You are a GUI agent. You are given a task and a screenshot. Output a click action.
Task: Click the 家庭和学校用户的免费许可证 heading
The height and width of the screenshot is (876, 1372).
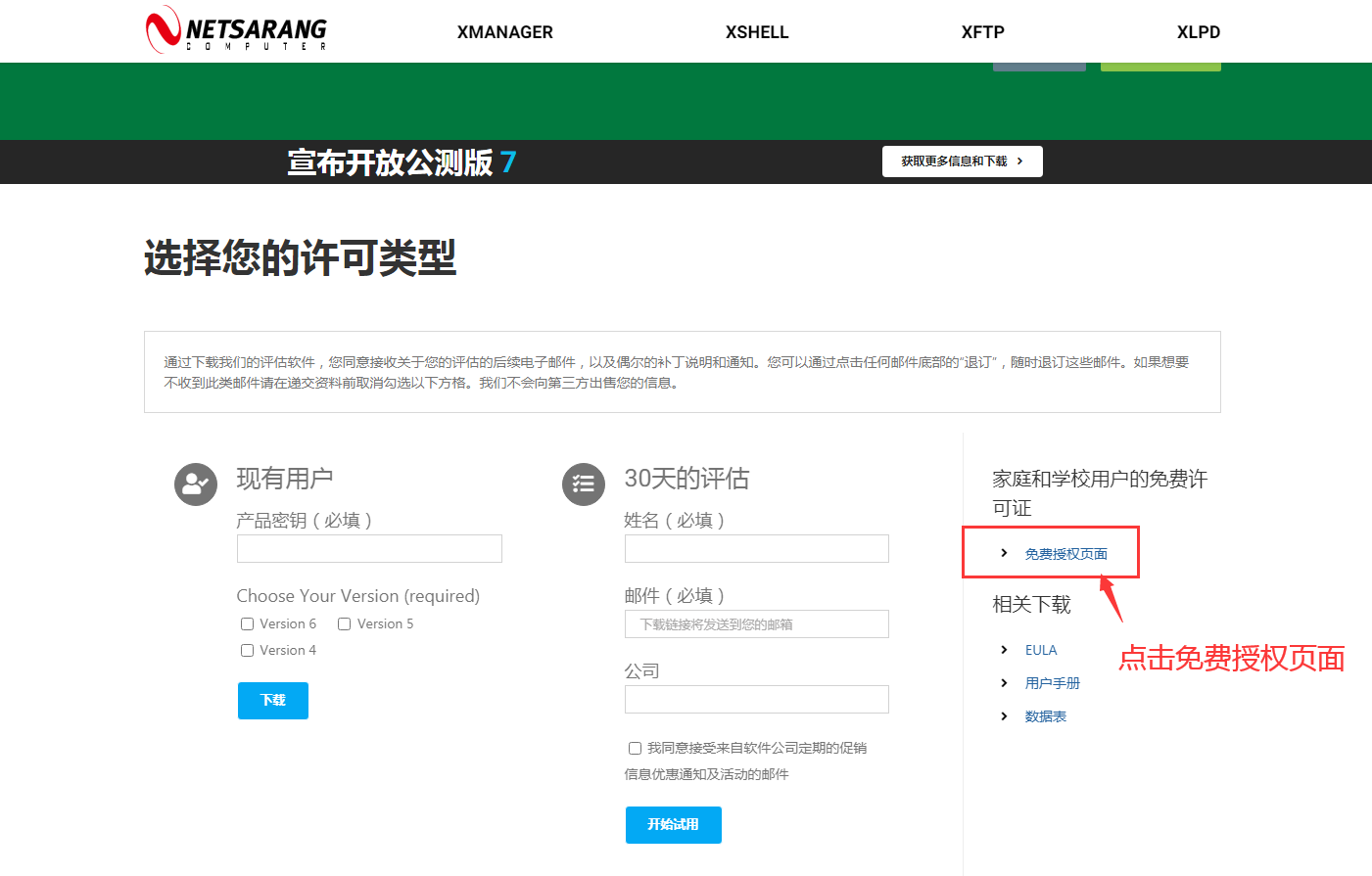pos(1100,493)
